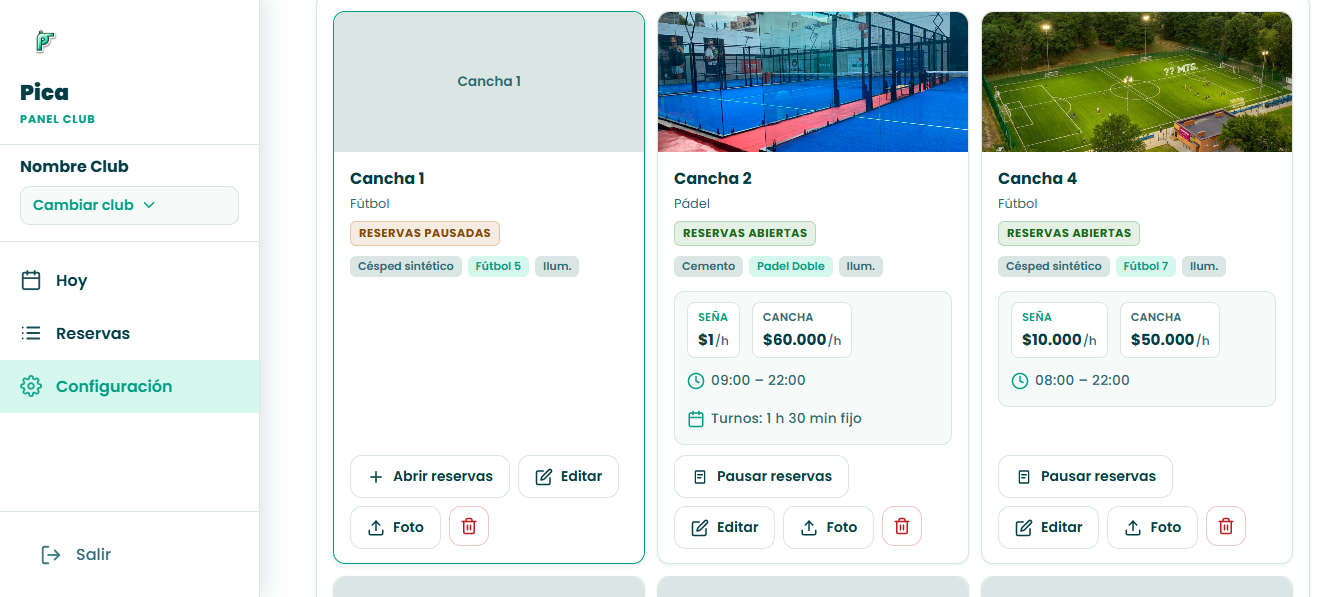The image size is (1340, 597).
Task: Click Foto on the Cancha 2 card
Action: click(x=828, y=528)
